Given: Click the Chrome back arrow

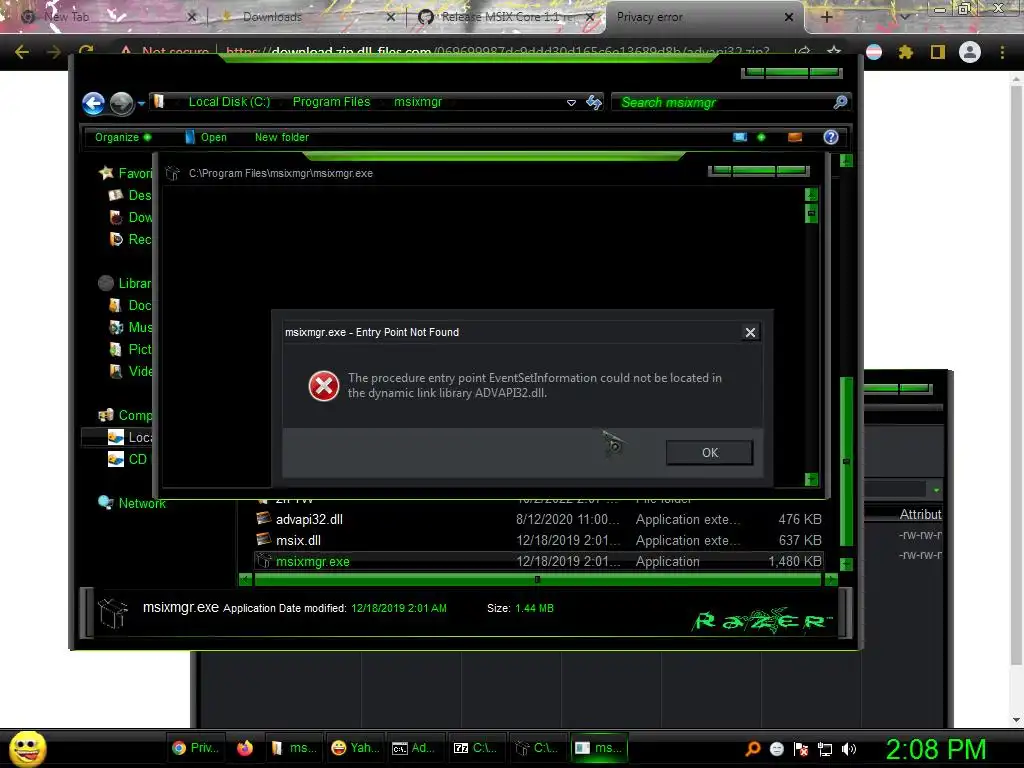Looking at the screenshot, I should 22,52.
